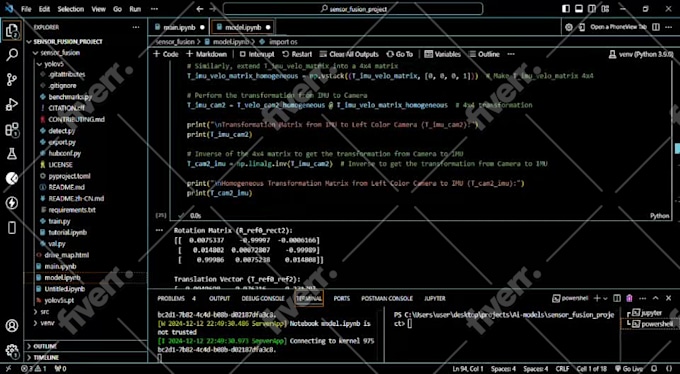Image resolution: width=680 pixels, height=374 pixels.
Task: Toggle bottom panel layout icon
Action: click(x=579, y=9)
